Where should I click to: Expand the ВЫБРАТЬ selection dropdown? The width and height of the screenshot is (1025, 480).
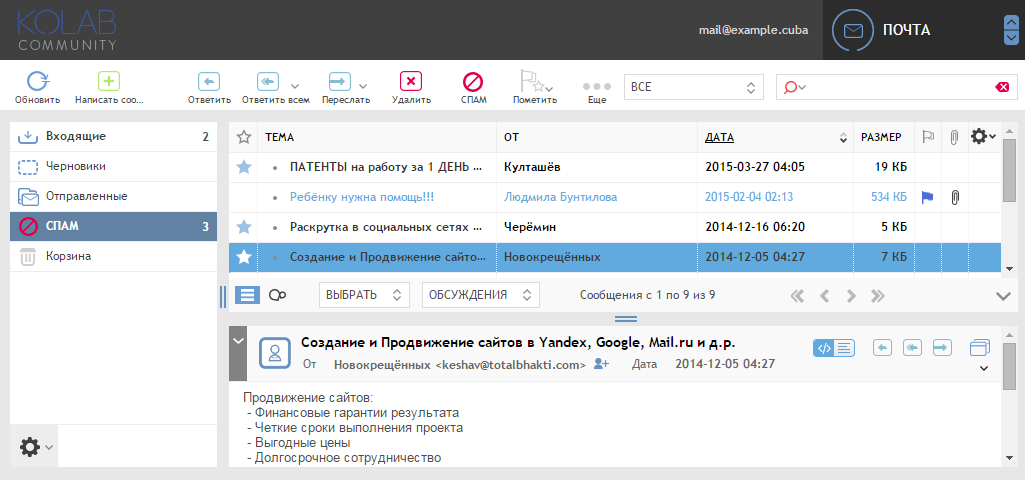click(364, 295)
